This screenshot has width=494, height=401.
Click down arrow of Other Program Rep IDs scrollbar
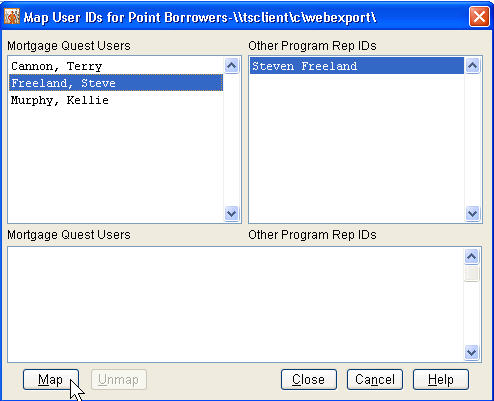[472, 213]
